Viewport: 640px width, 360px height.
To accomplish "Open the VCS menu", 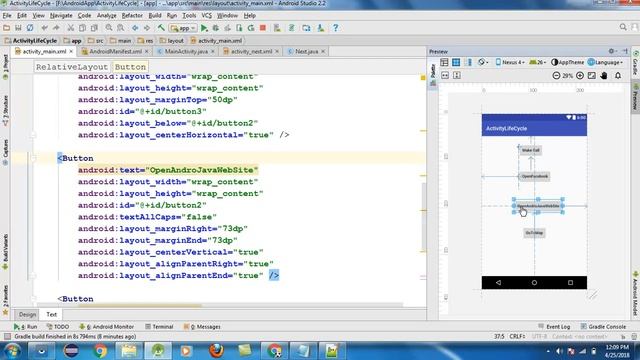I will (207, 16).
